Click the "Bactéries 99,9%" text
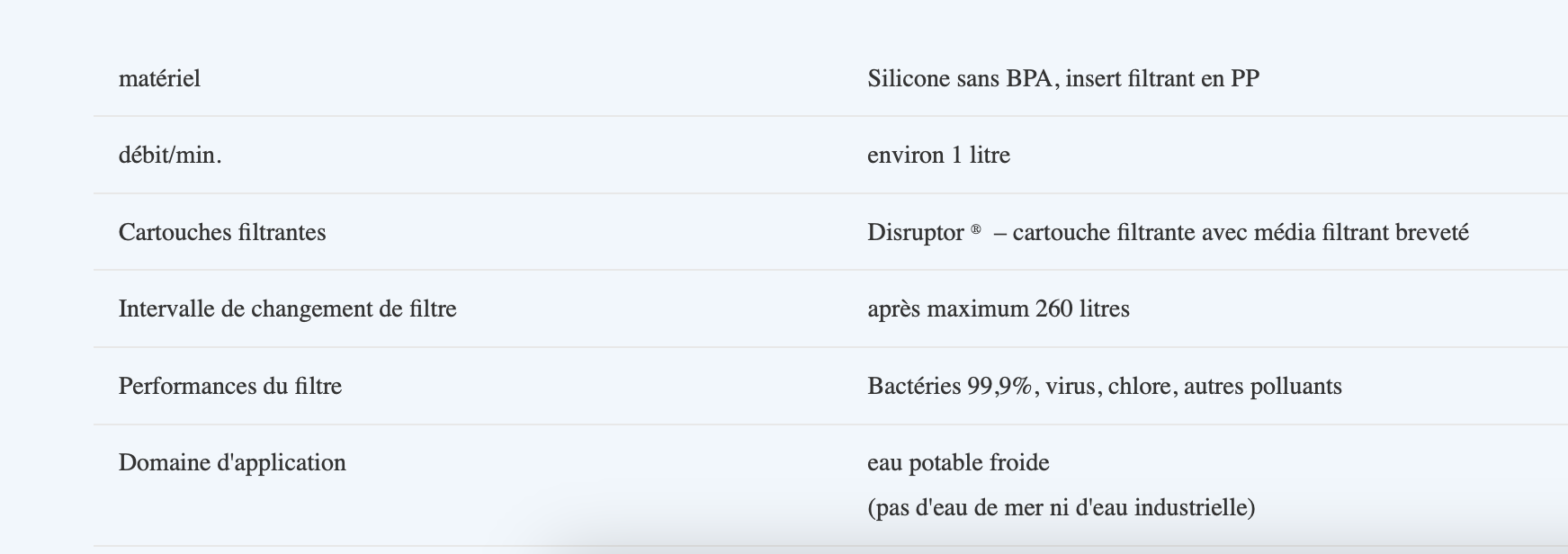Screen dimensions: 1568x554 (949, 387)
